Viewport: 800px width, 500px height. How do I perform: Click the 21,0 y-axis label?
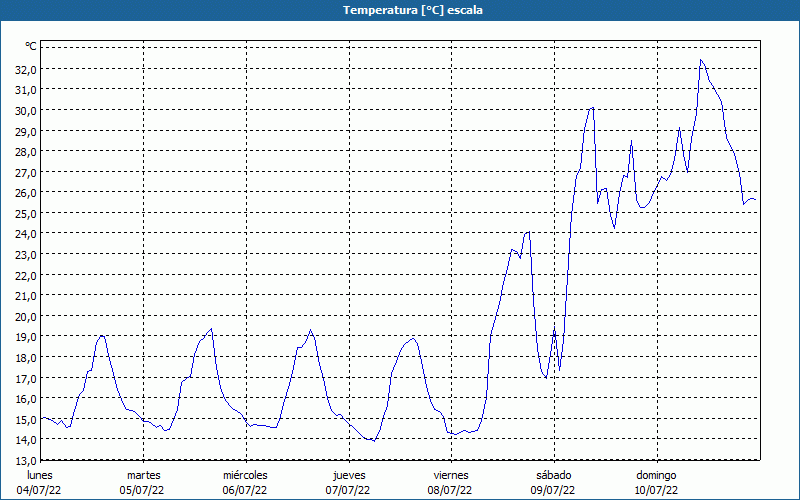click(26, 296)
